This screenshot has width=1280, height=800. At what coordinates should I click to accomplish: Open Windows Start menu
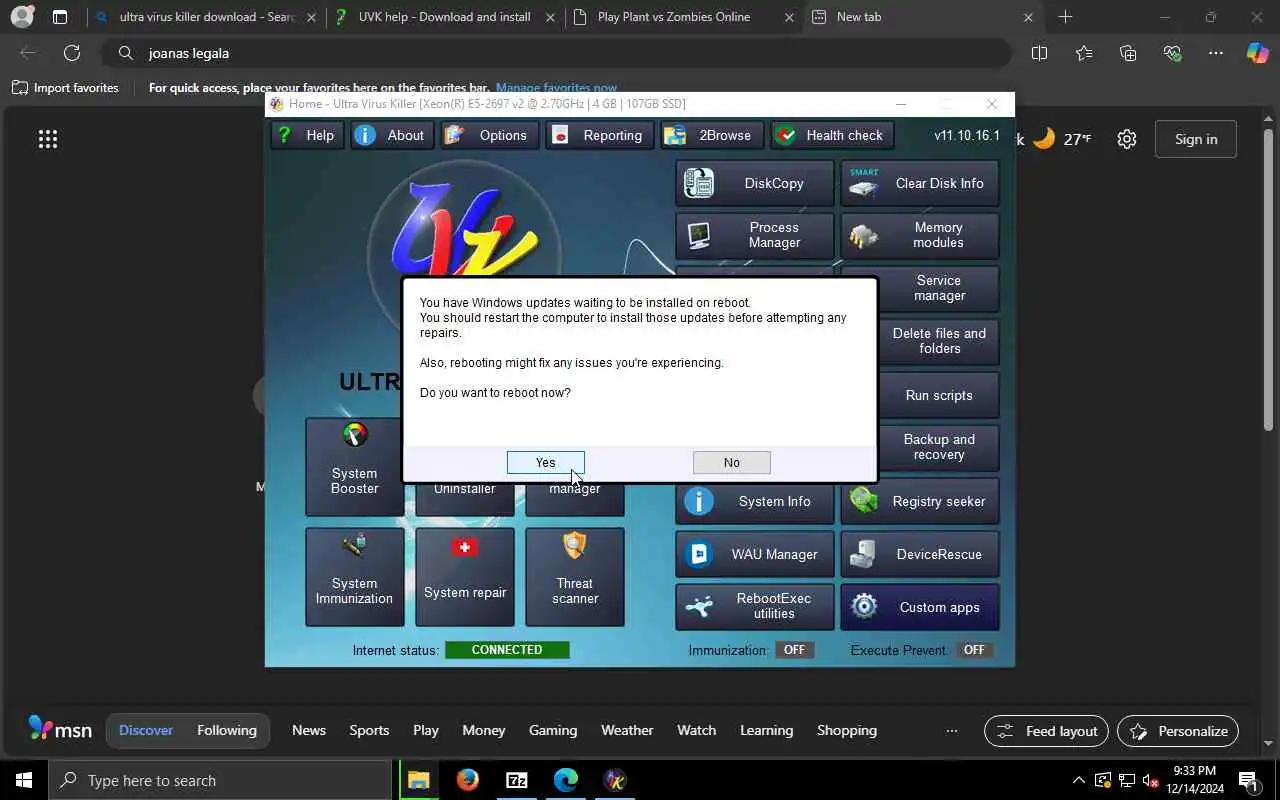pos(24,780)
